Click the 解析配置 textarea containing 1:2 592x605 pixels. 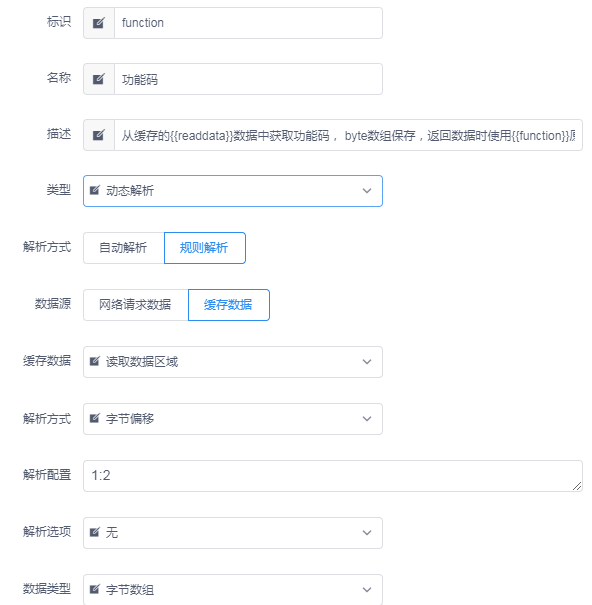pos(333,476)
